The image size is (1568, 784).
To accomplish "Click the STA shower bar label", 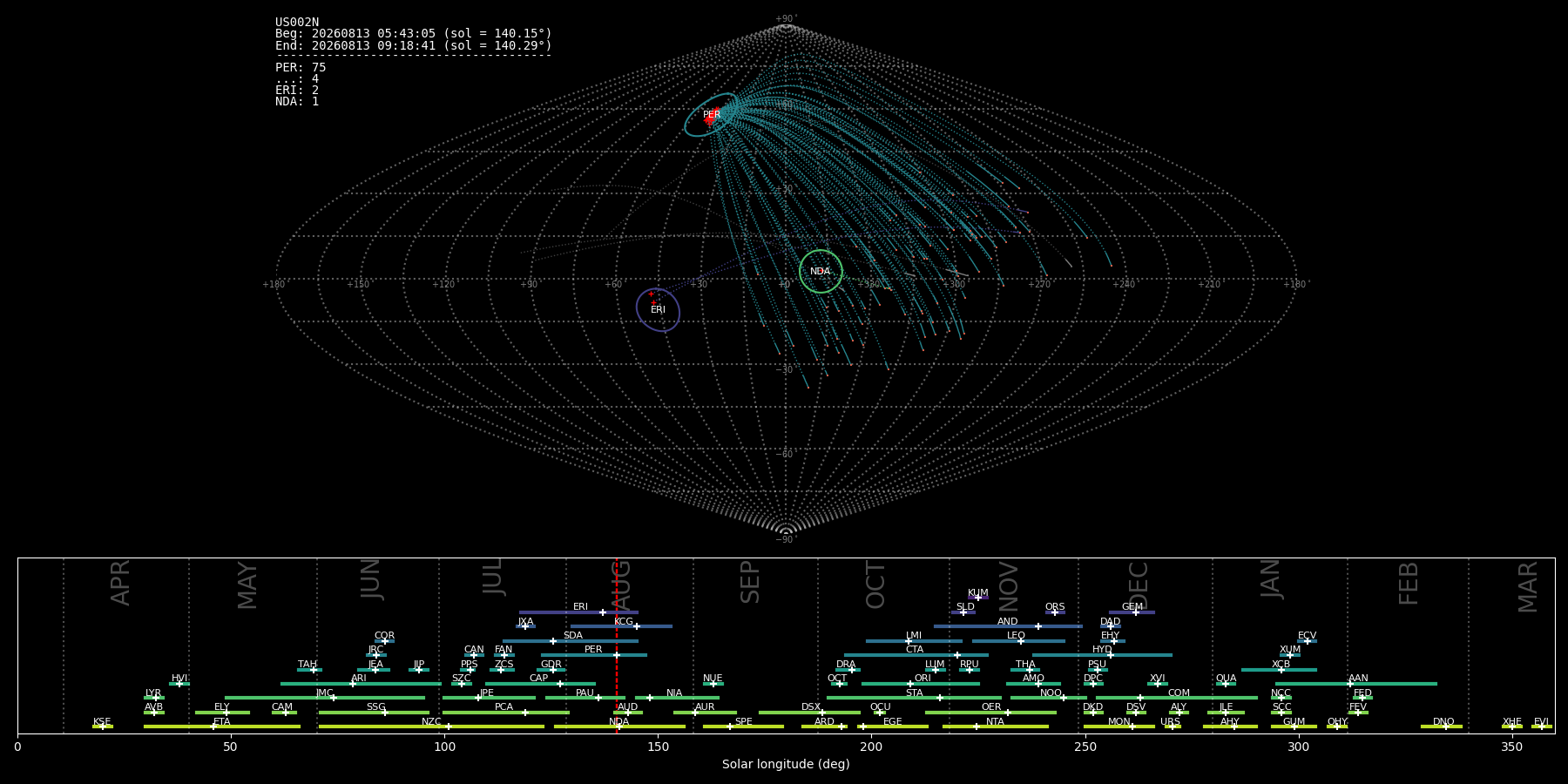I will 914,693.
